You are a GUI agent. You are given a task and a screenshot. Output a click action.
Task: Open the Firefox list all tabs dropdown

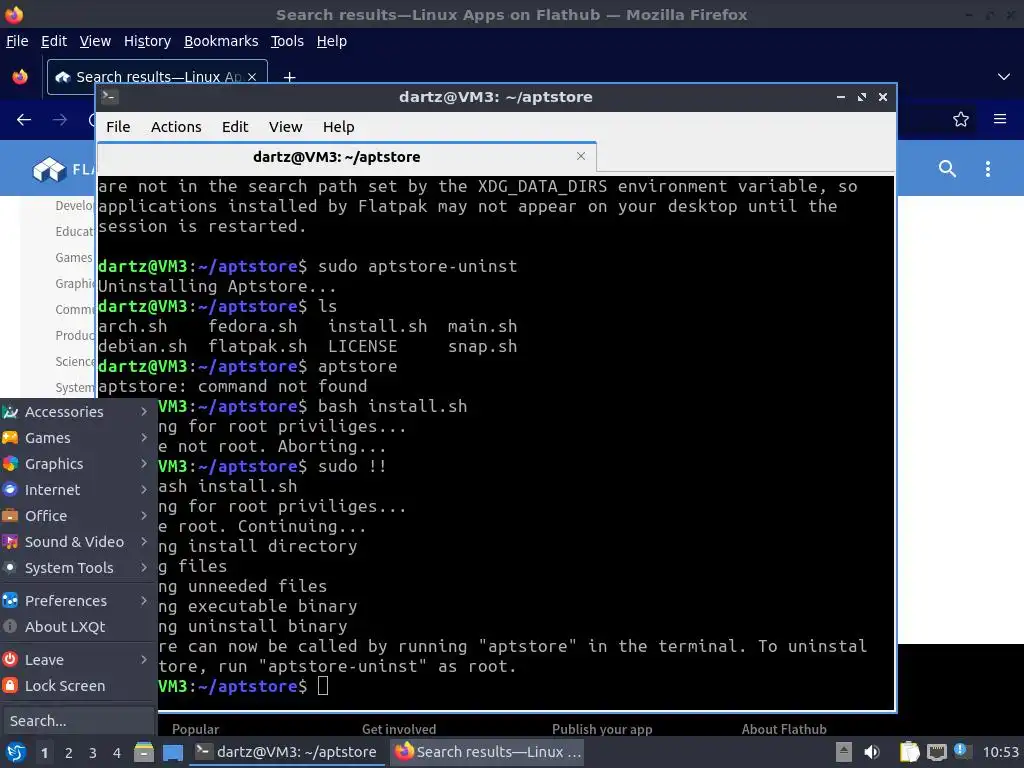click(1004, 77)
